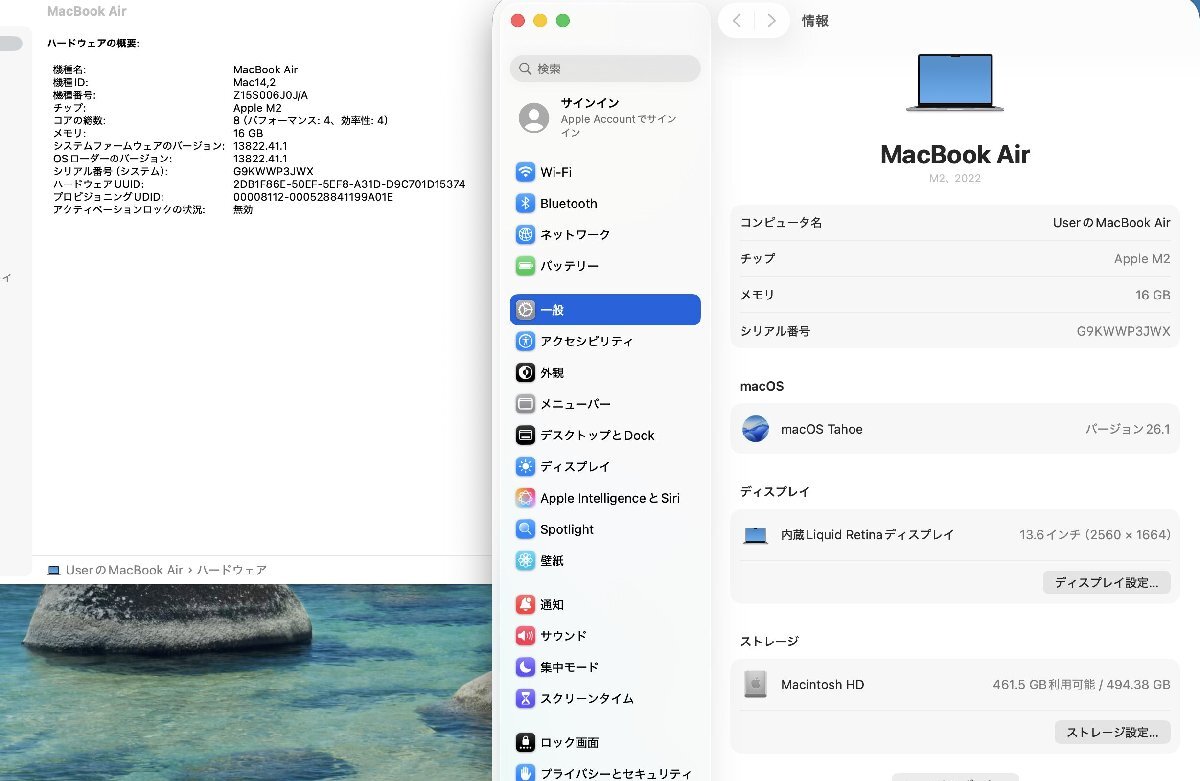Click the コンピュータ名 value field
Screen dimensions: 1200x781
[1111, 223]
